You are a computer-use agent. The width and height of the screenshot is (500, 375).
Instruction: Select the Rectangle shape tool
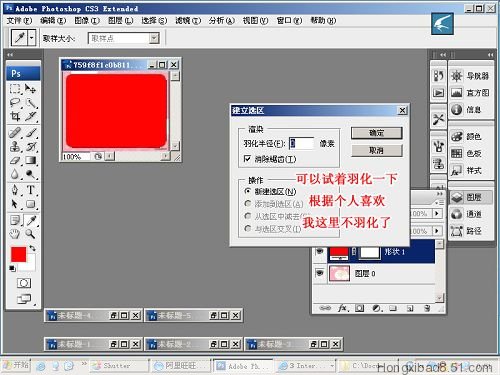pos(31,204)
